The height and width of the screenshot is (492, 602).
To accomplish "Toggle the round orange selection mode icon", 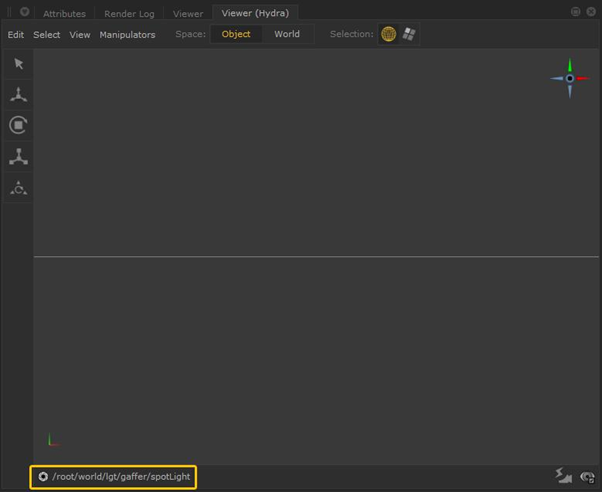I will click(388, 34).
